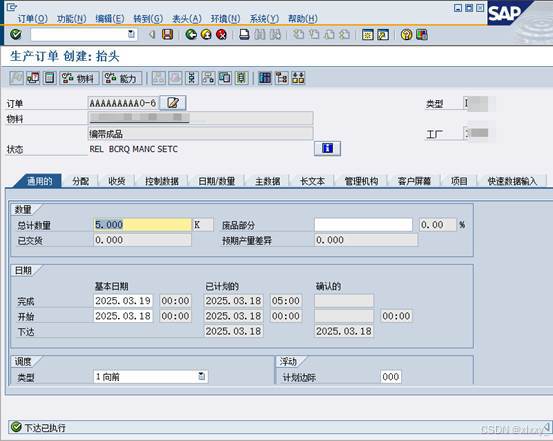Click the yellow network graphic icon
This screenshot has height=441, width=553.
pyautogui.click(x=298, y=78)
